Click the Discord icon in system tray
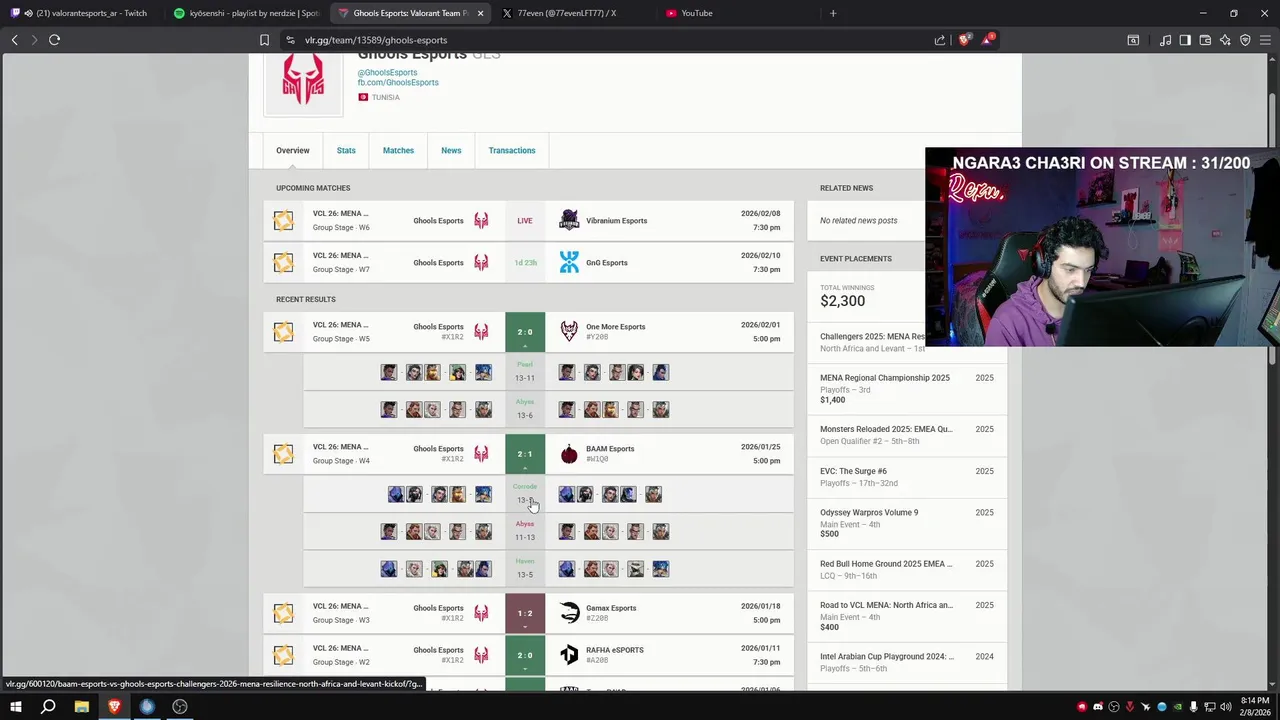Screen dimensions: 1280x720 1098,707
